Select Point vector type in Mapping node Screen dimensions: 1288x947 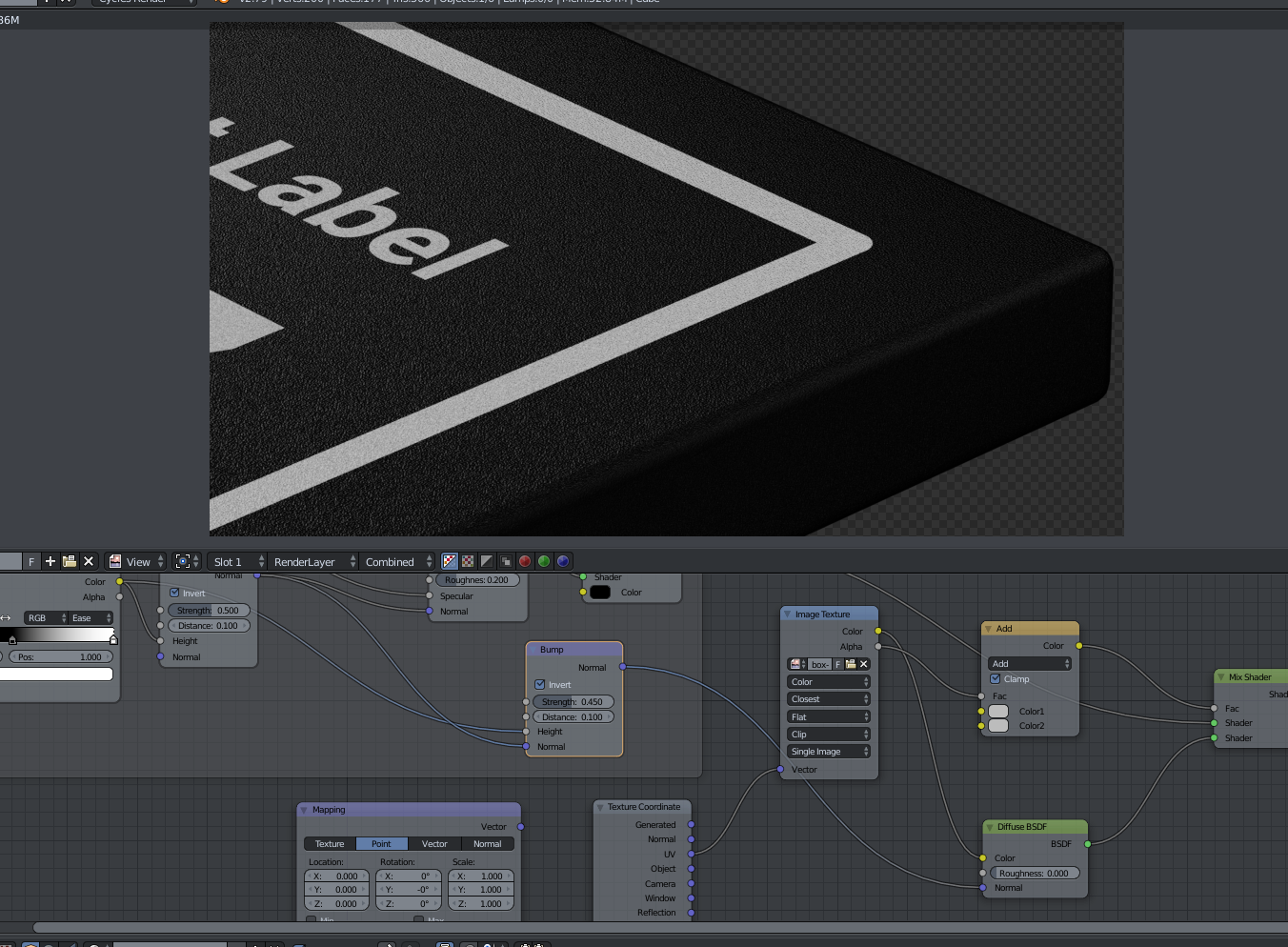[382, 844]
